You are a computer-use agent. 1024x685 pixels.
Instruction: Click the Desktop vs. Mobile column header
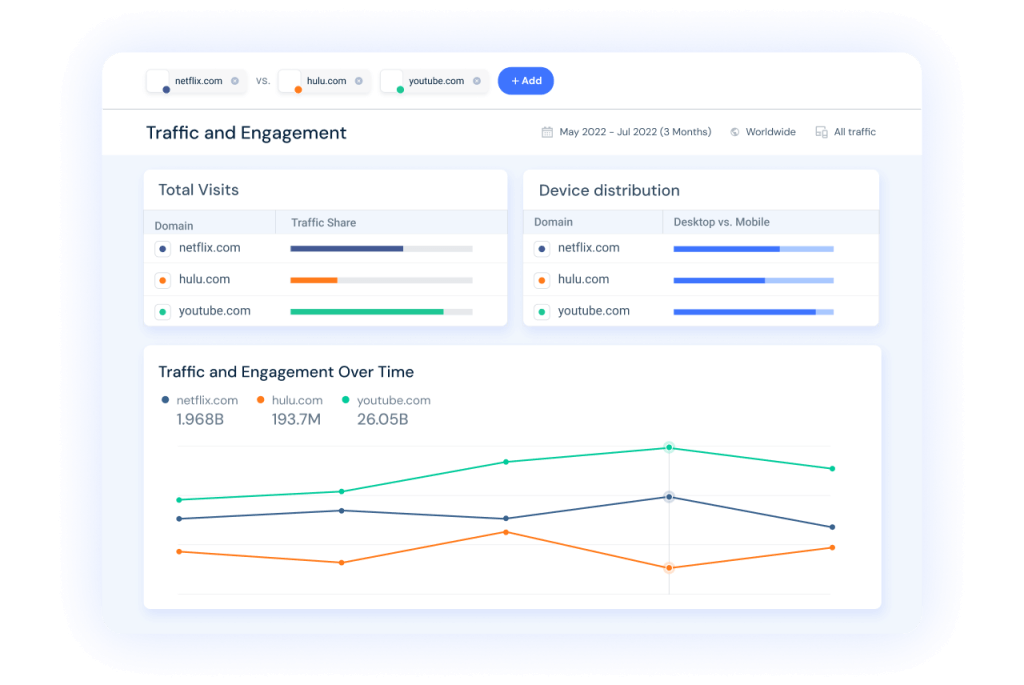pyautogui.click(x=722, y=222)
